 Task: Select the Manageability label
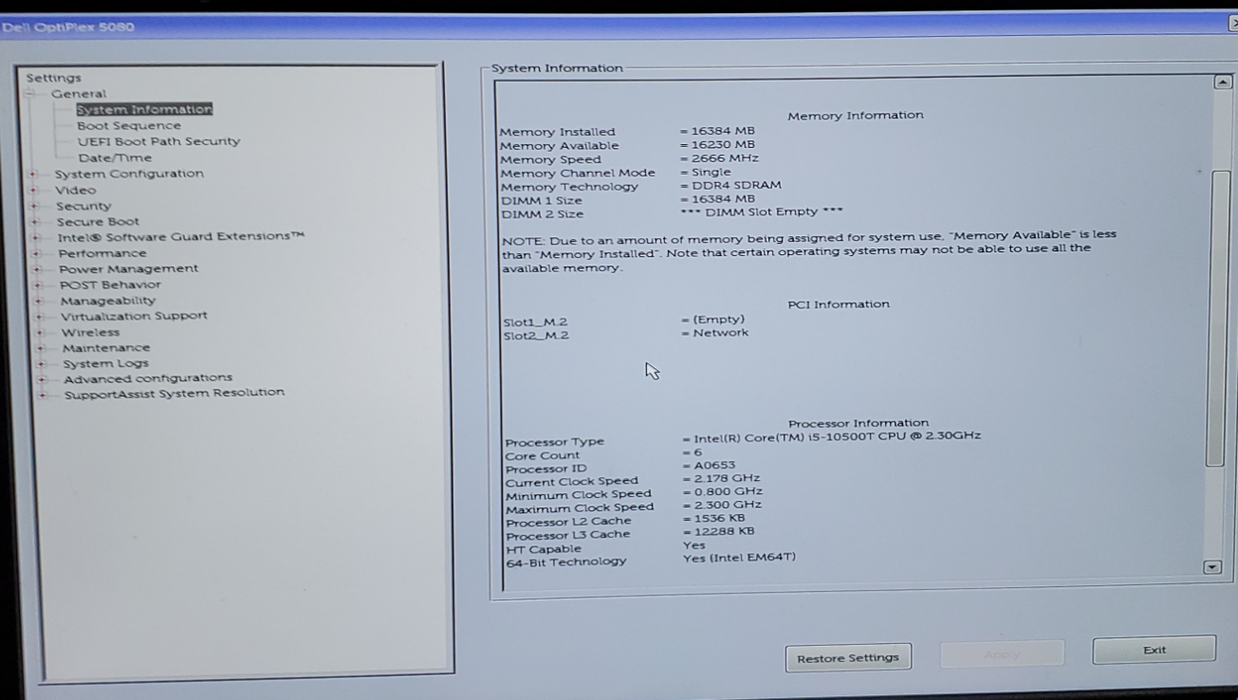click(108, 301)
